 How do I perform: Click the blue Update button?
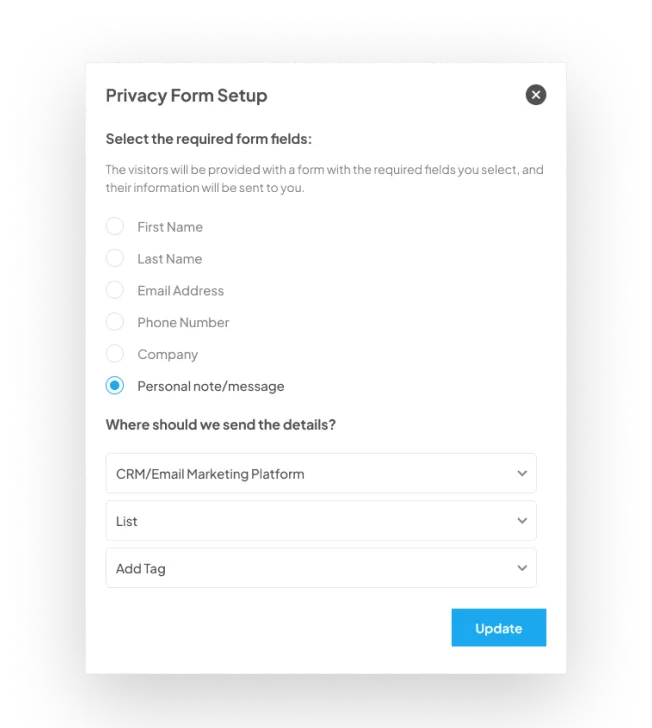pyautogui.click(x=499, y=627)
